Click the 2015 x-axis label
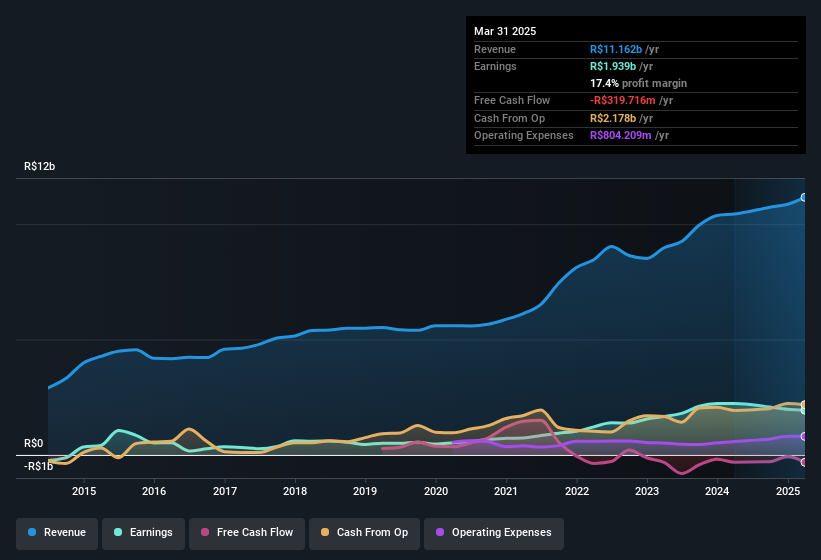 tap(84, 491)
